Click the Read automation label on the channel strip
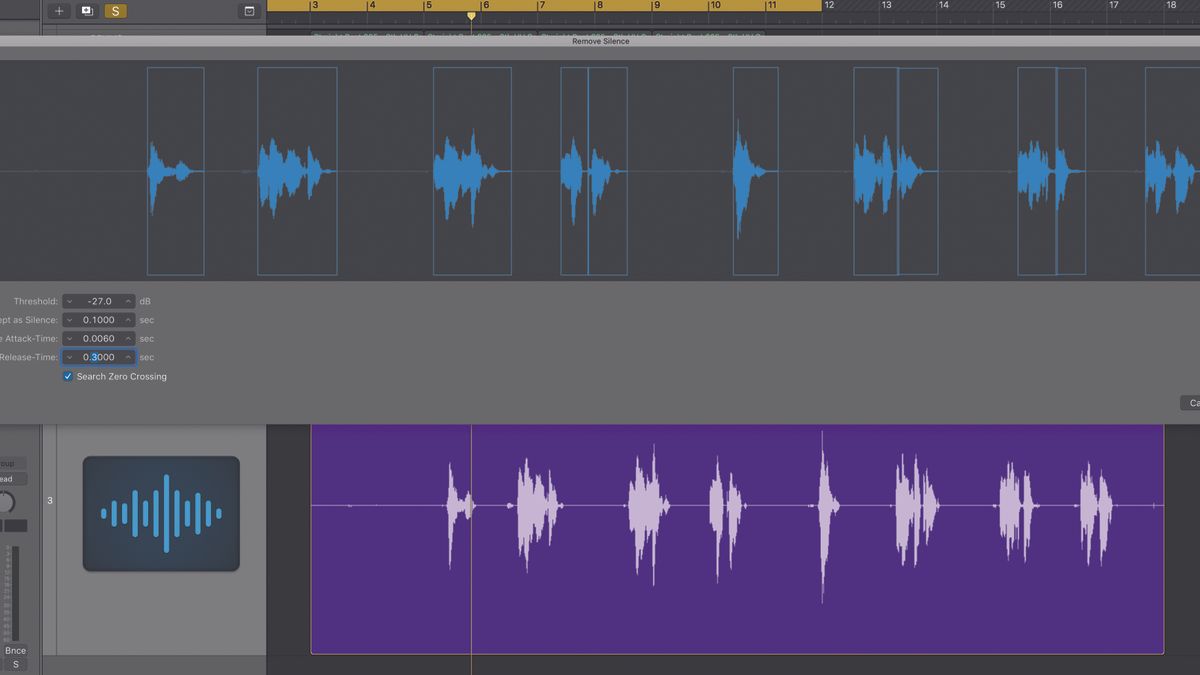The width and height of the screenshot is (1200, 675). coord(6,478)
